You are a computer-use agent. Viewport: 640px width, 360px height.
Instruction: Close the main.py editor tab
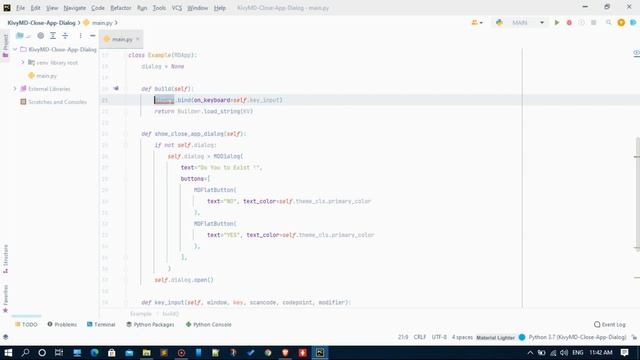point(138,39)
